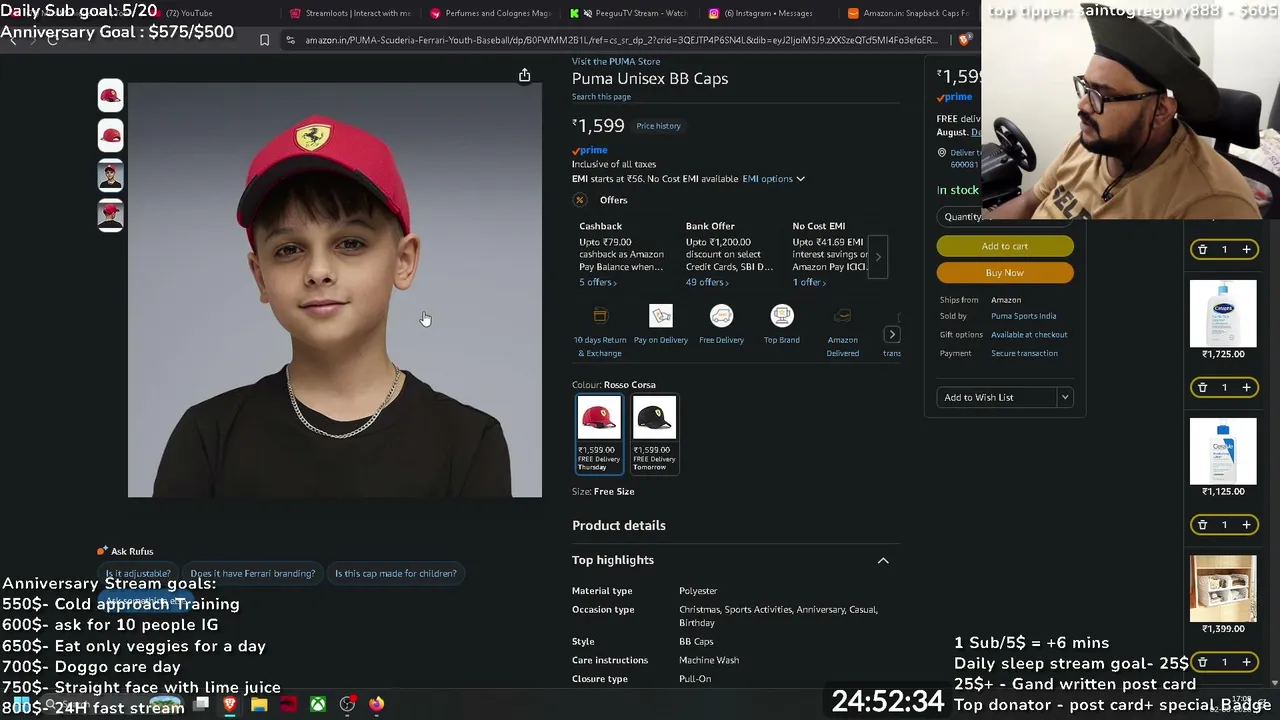
Task: Ask Rufus 'Is this cap made for children?'
Action: coord(395,574)
